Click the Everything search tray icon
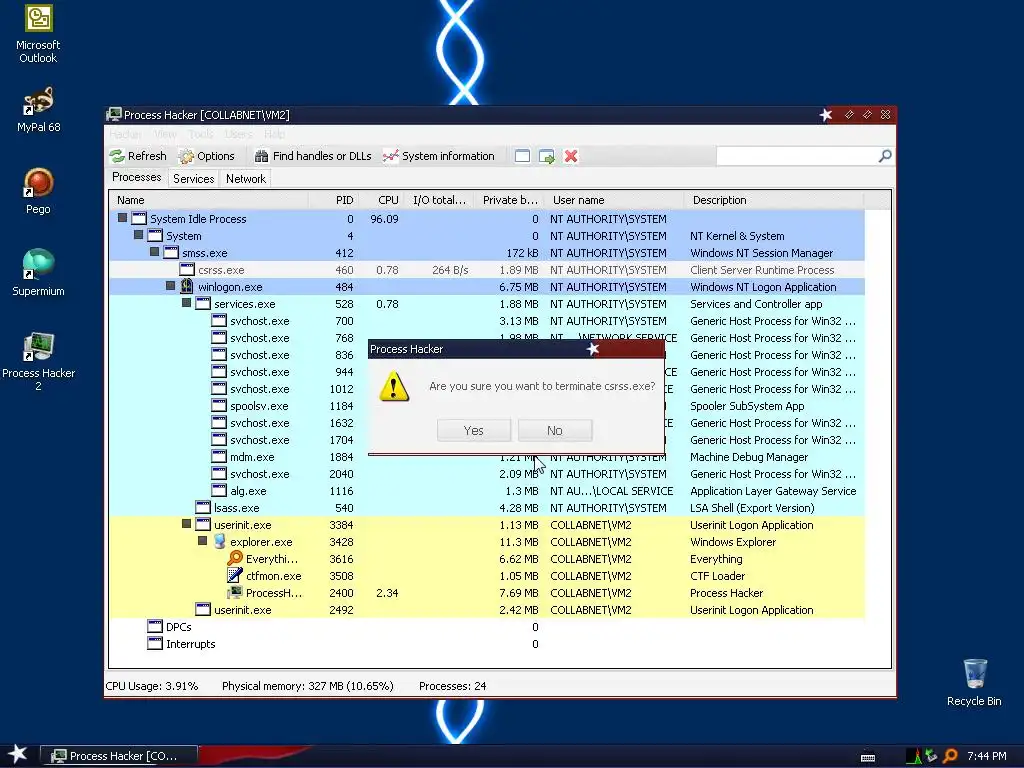Screen dimensions: 1024x768 (x=950, y=756)
